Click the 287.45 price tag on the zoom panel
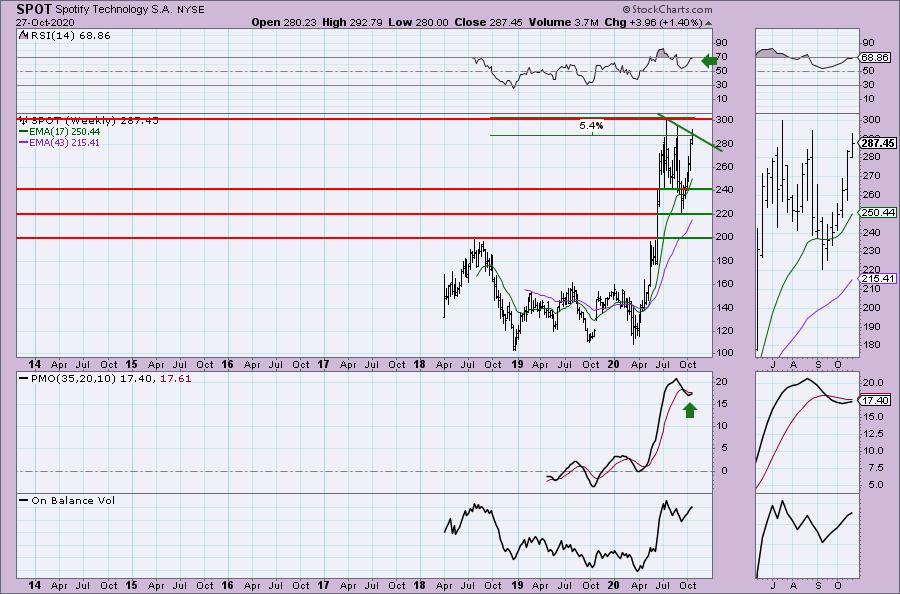Viewport: 900px width, 594px height. coord(878,143)
